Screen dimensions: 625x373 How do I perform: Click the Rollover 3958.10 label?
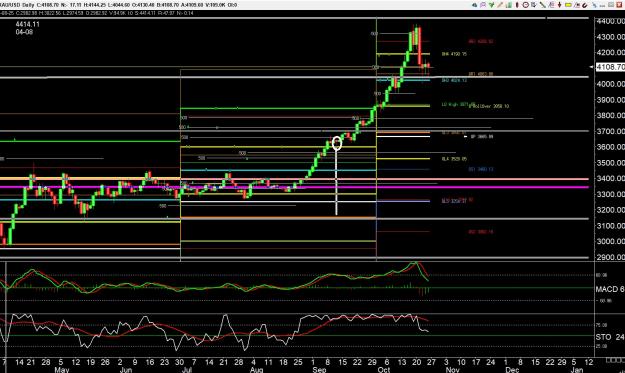point(489,106)
